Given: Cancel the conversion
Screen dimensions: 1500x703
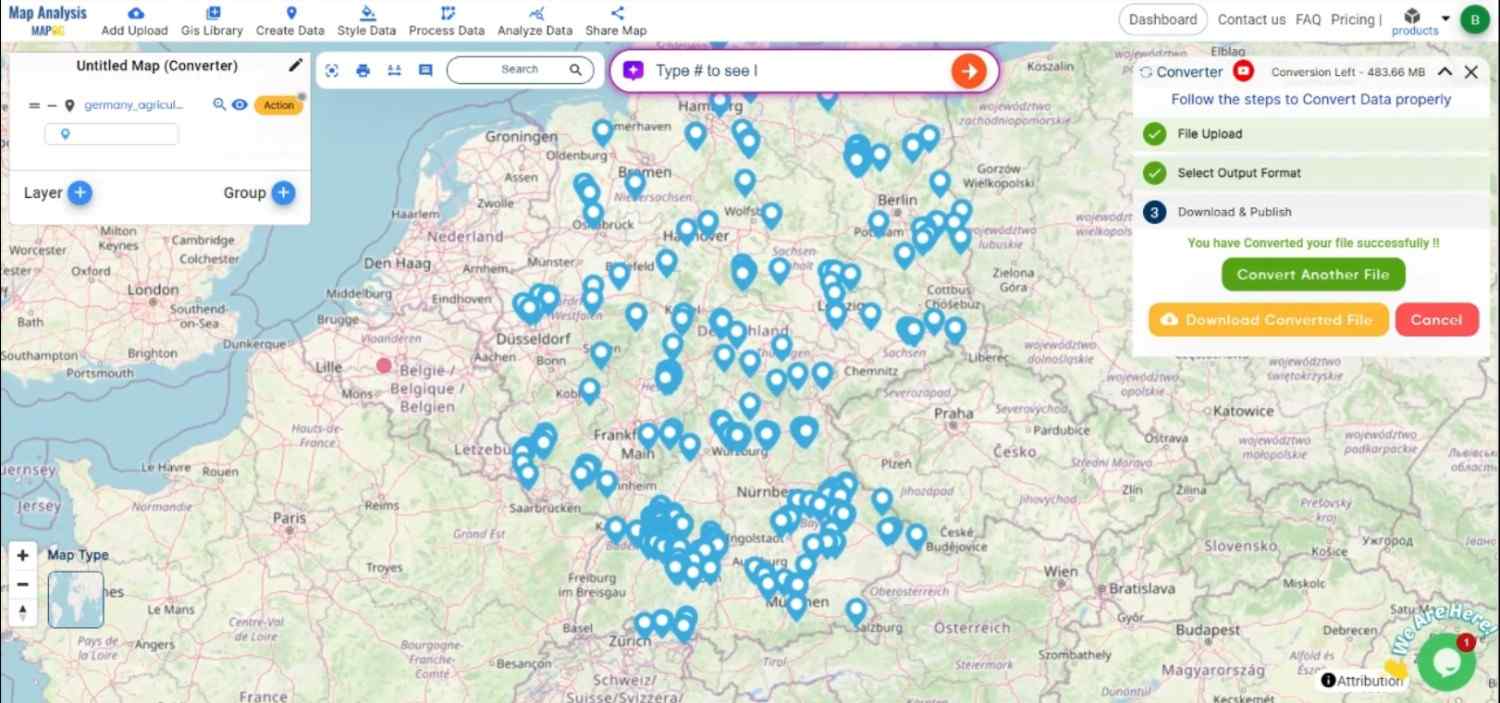Looking at the screenshot, I should tap(1436, 320).
